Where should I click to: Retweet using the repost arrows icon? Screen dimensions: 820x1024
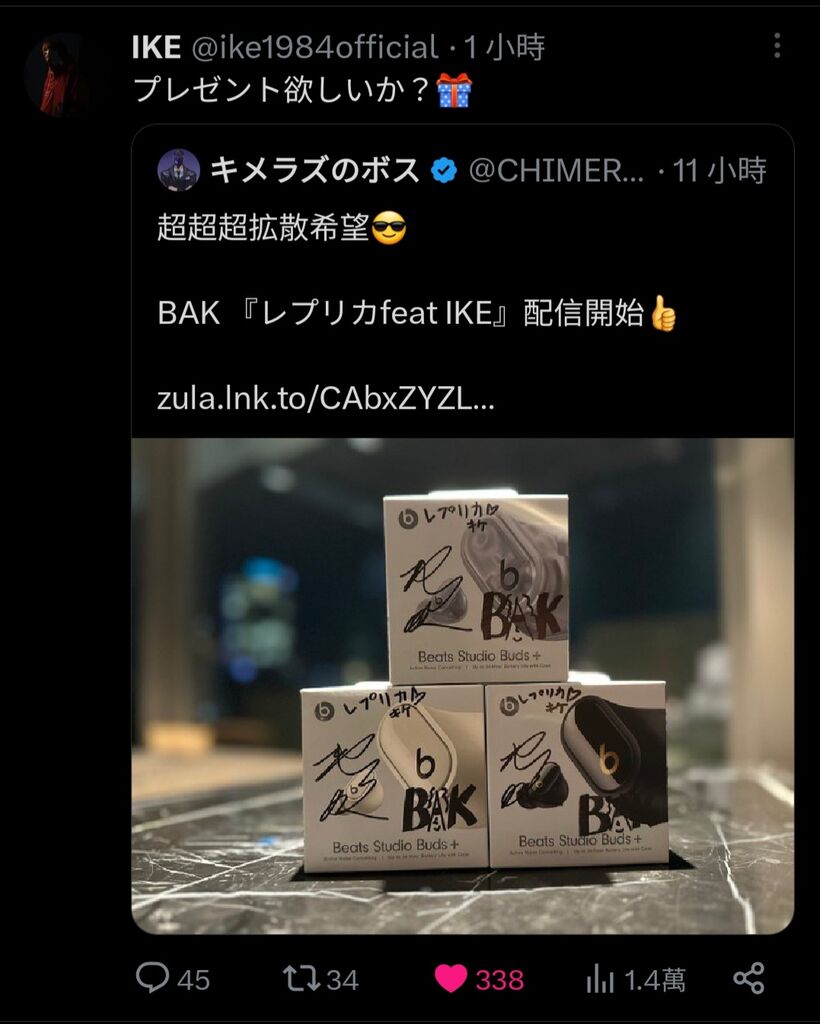[301, 979]
